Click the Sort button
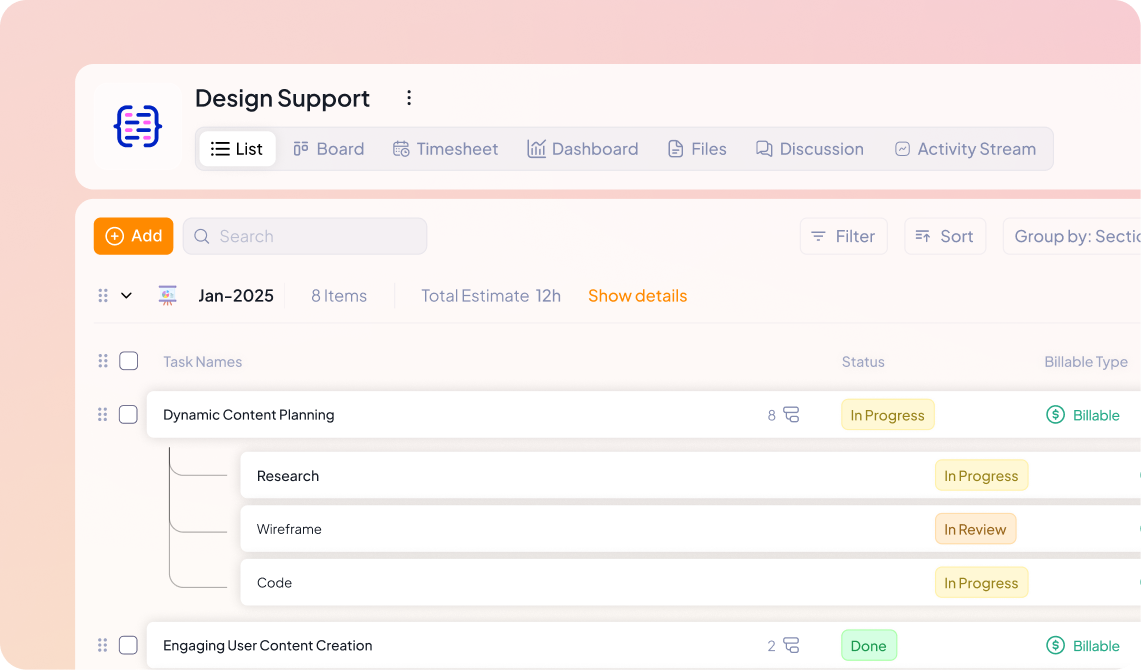 tap(945, 236)
